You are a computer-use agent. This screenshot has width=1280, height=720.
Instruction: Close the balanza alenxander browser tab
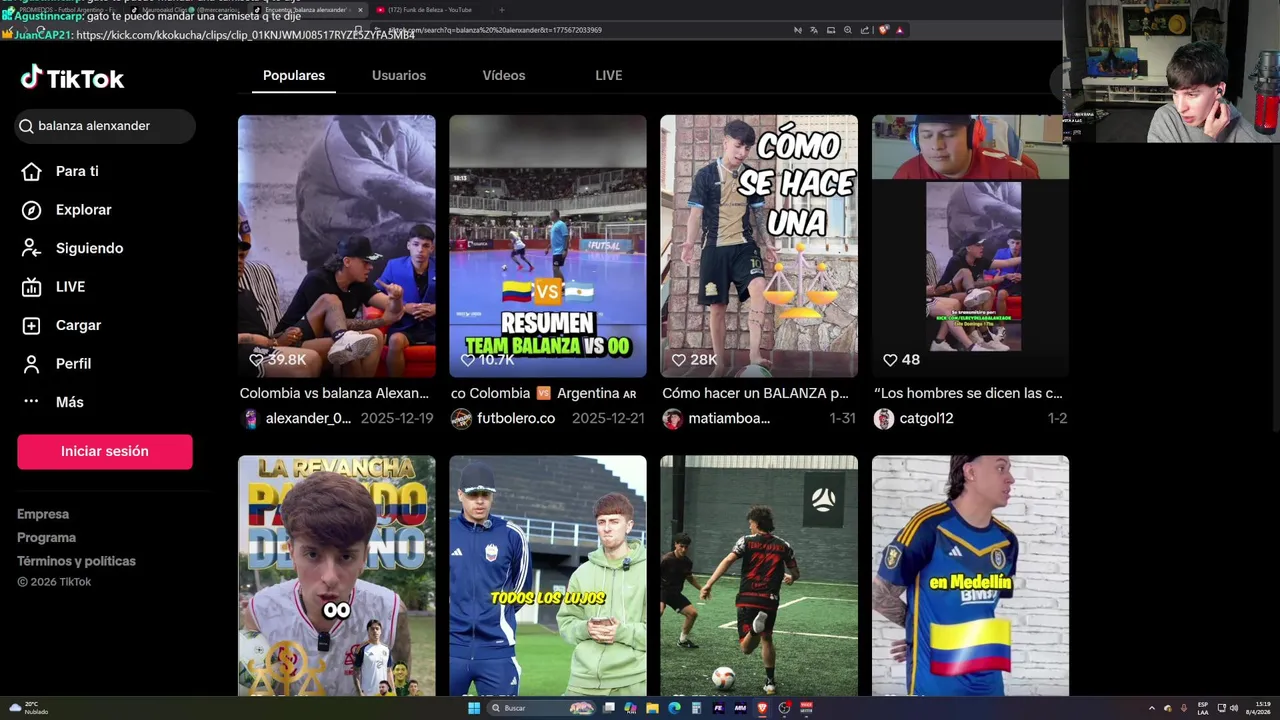[x=360, y=10]
